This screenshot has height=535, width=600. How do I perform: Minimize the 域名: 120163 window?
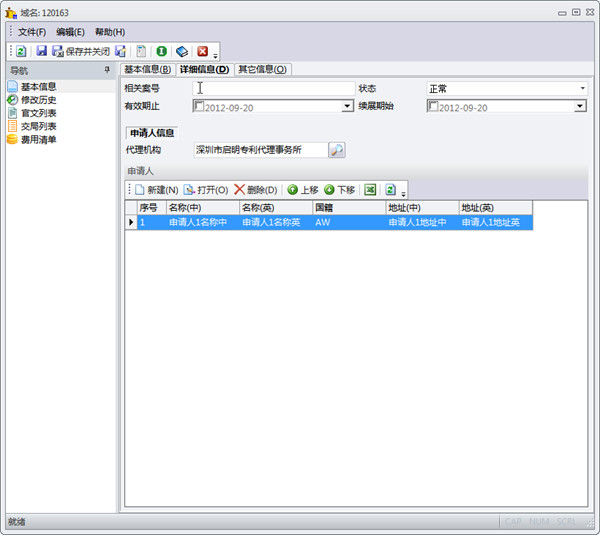coord(562,13)
